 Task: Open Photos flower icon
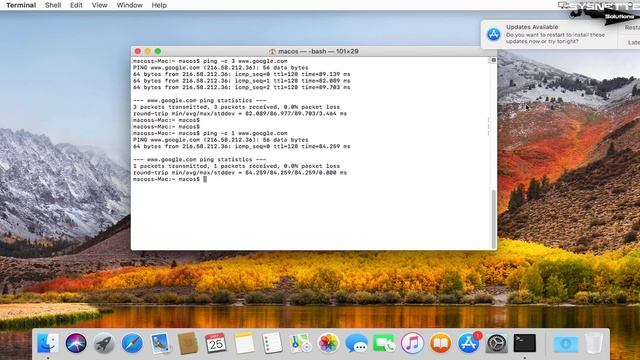pyautogui.click(x=328, y=343)
